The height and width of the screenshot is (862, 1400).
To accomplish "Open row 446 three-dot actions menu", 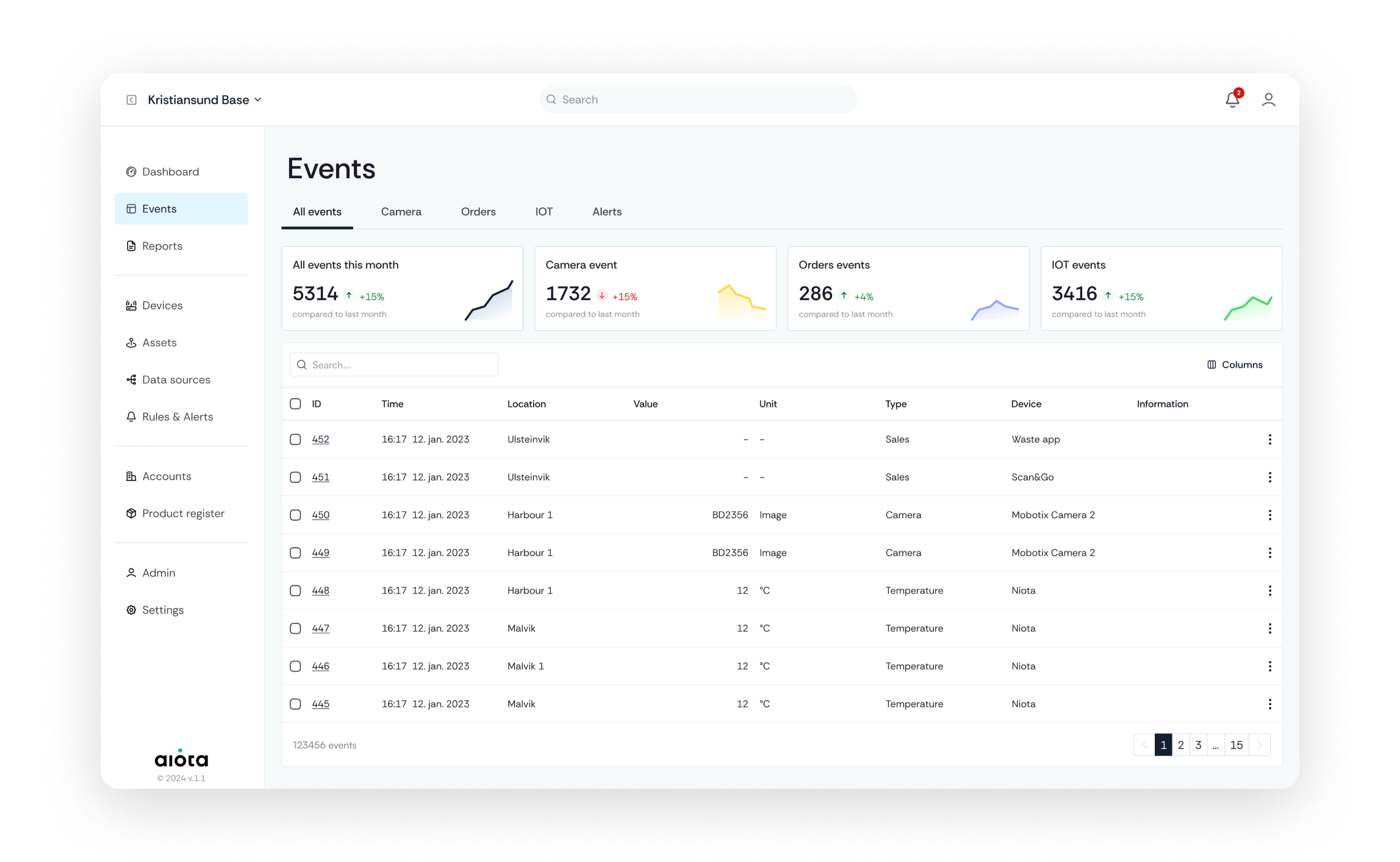I will click(1269, 666).
